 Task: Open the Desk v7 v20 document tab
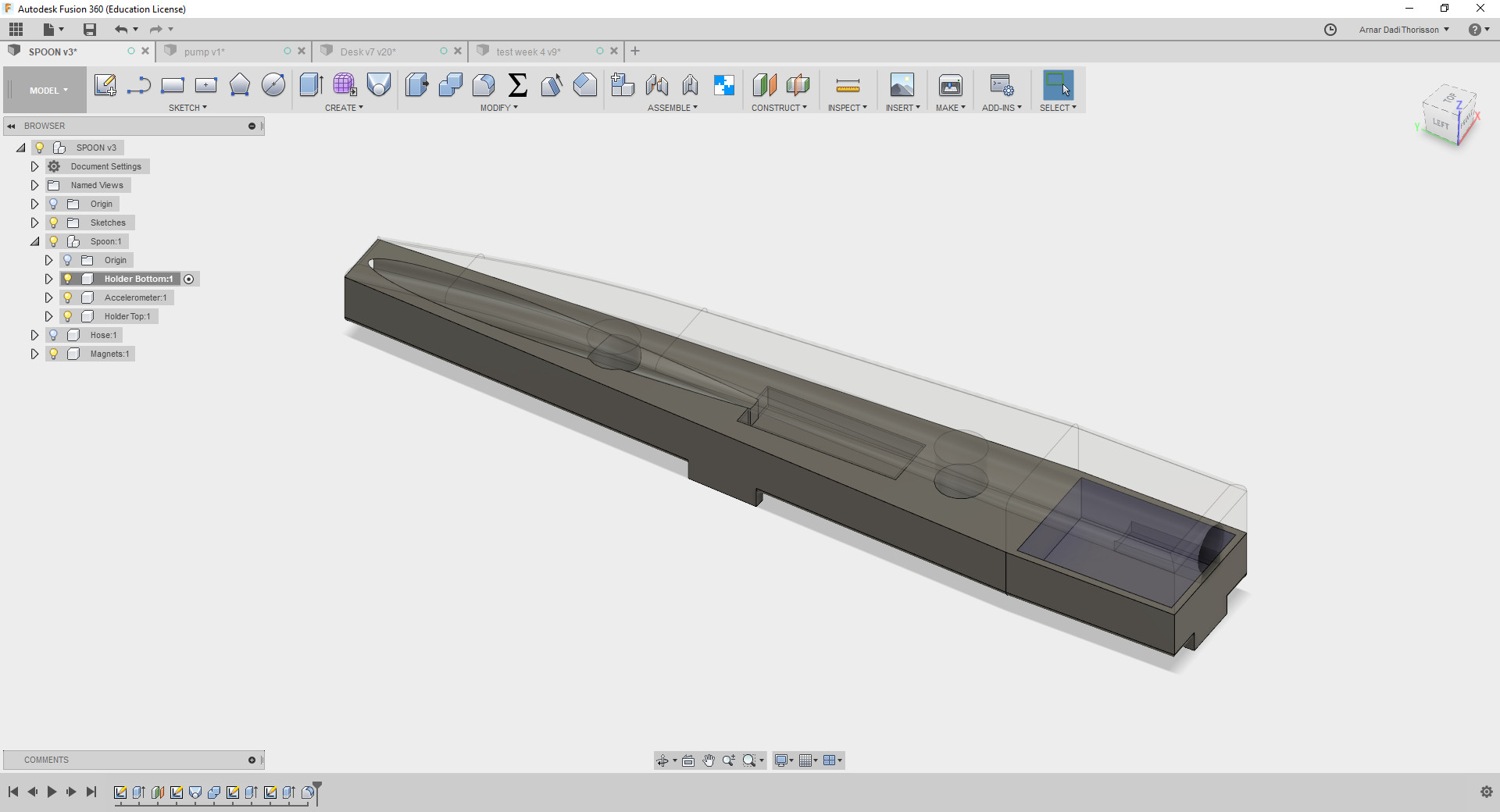(368, 52)
